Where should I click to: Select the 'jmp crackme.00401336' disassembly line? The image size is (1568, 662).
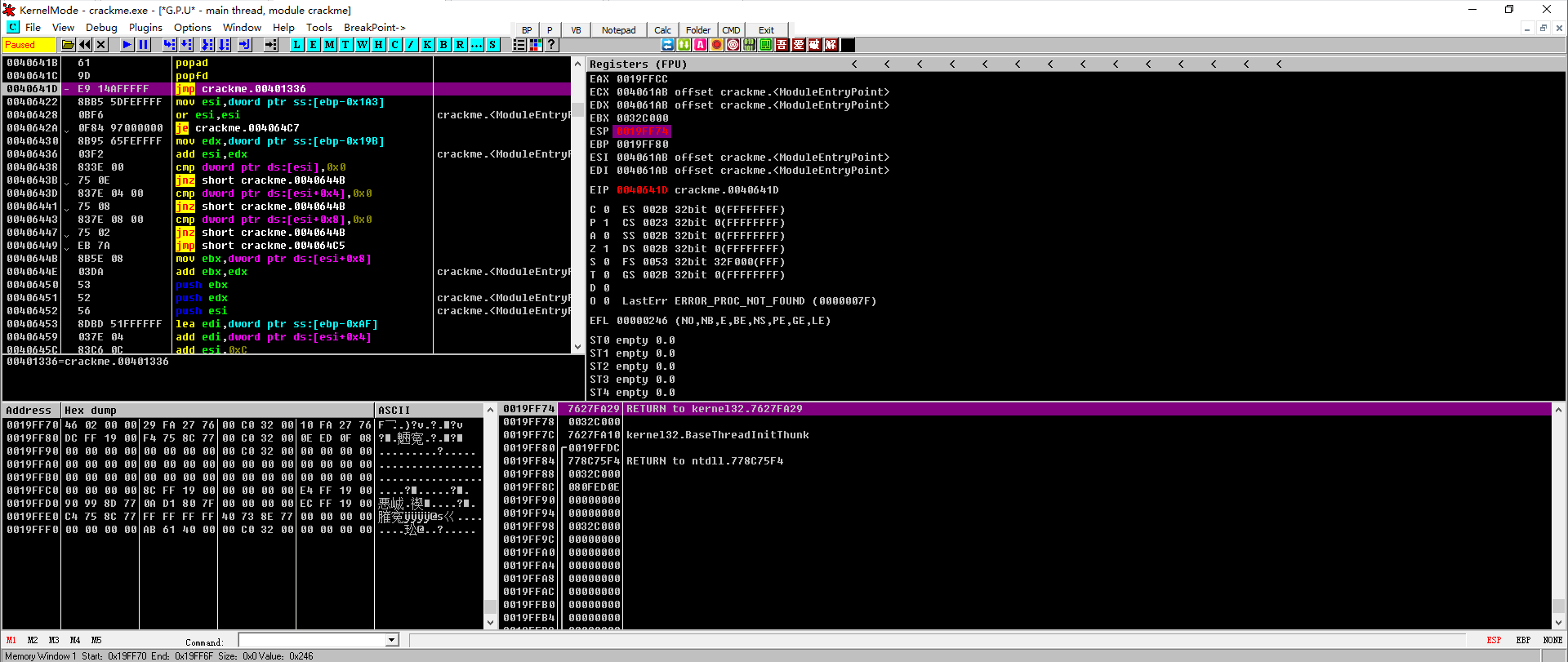(287, 89)
